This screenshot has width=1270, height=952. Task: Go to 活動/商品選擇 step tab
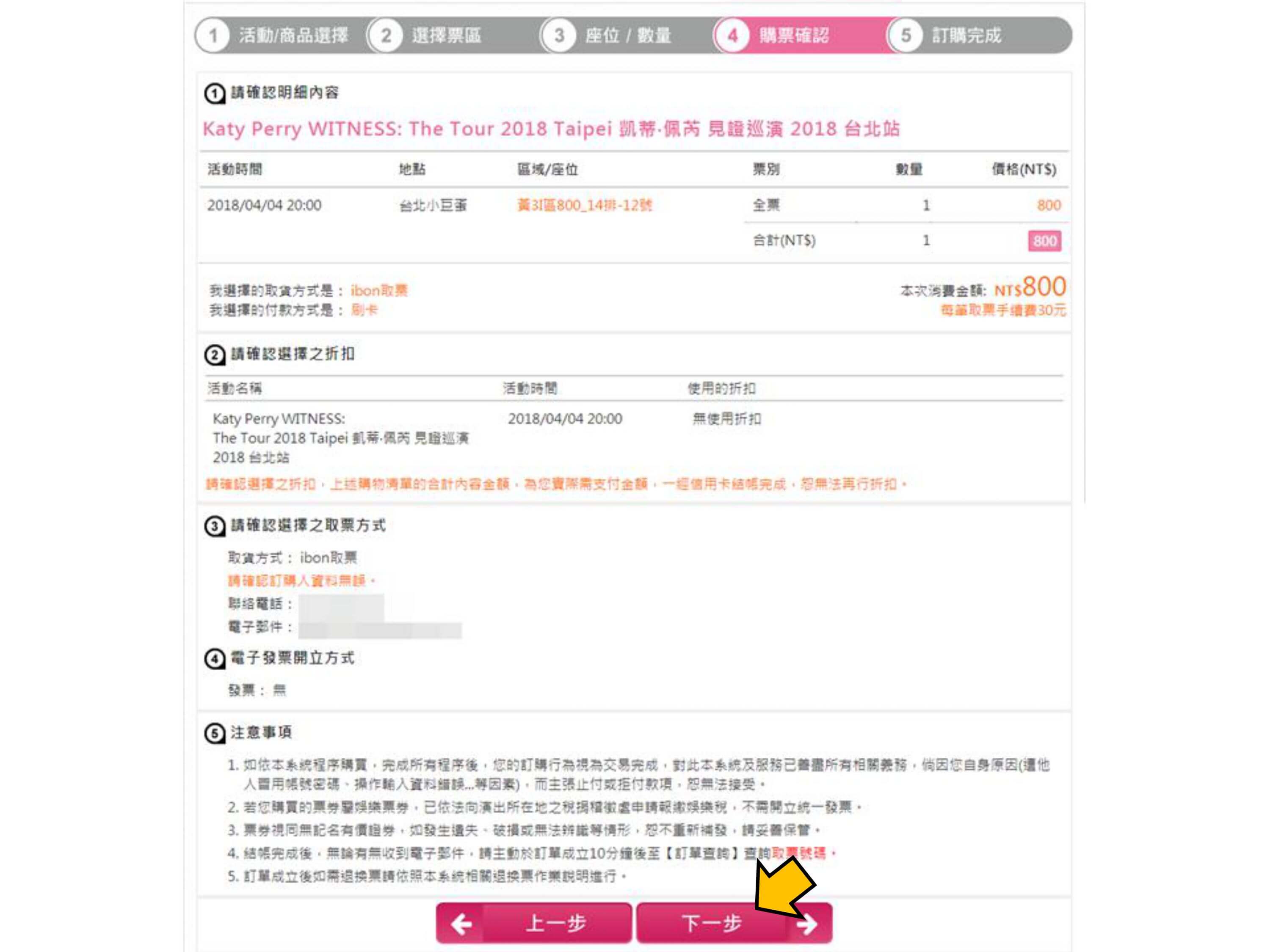pos(282,36)
